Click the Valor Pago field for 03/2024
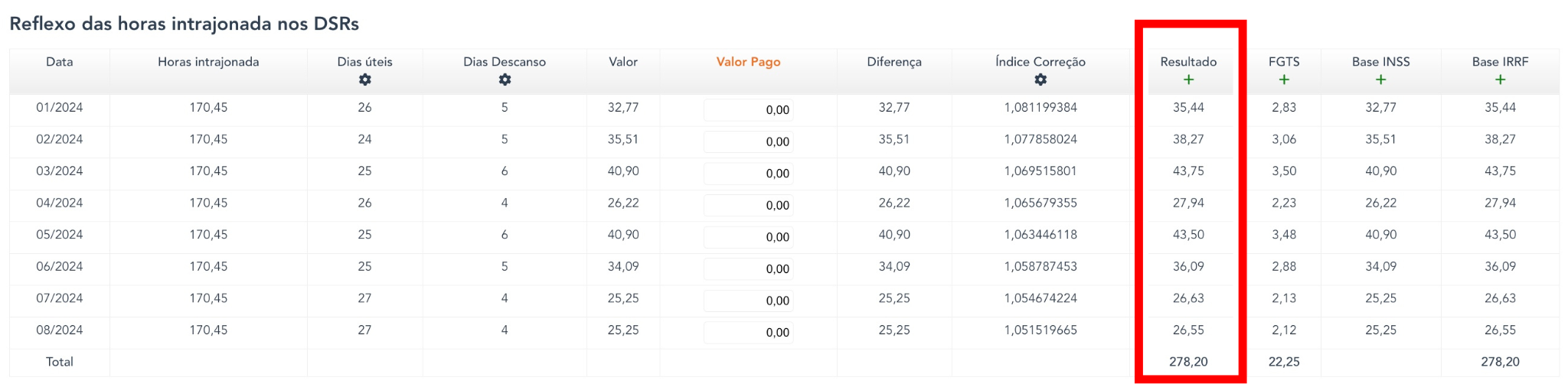Screen dimensions: 1568x384 click(748, 174)
